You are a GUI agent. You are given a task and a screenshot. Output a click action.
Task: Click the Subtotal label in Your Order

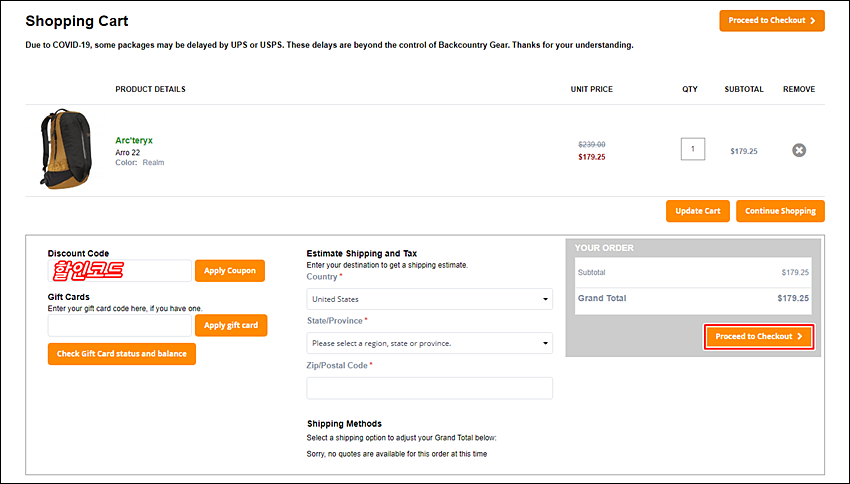point(591,273)
